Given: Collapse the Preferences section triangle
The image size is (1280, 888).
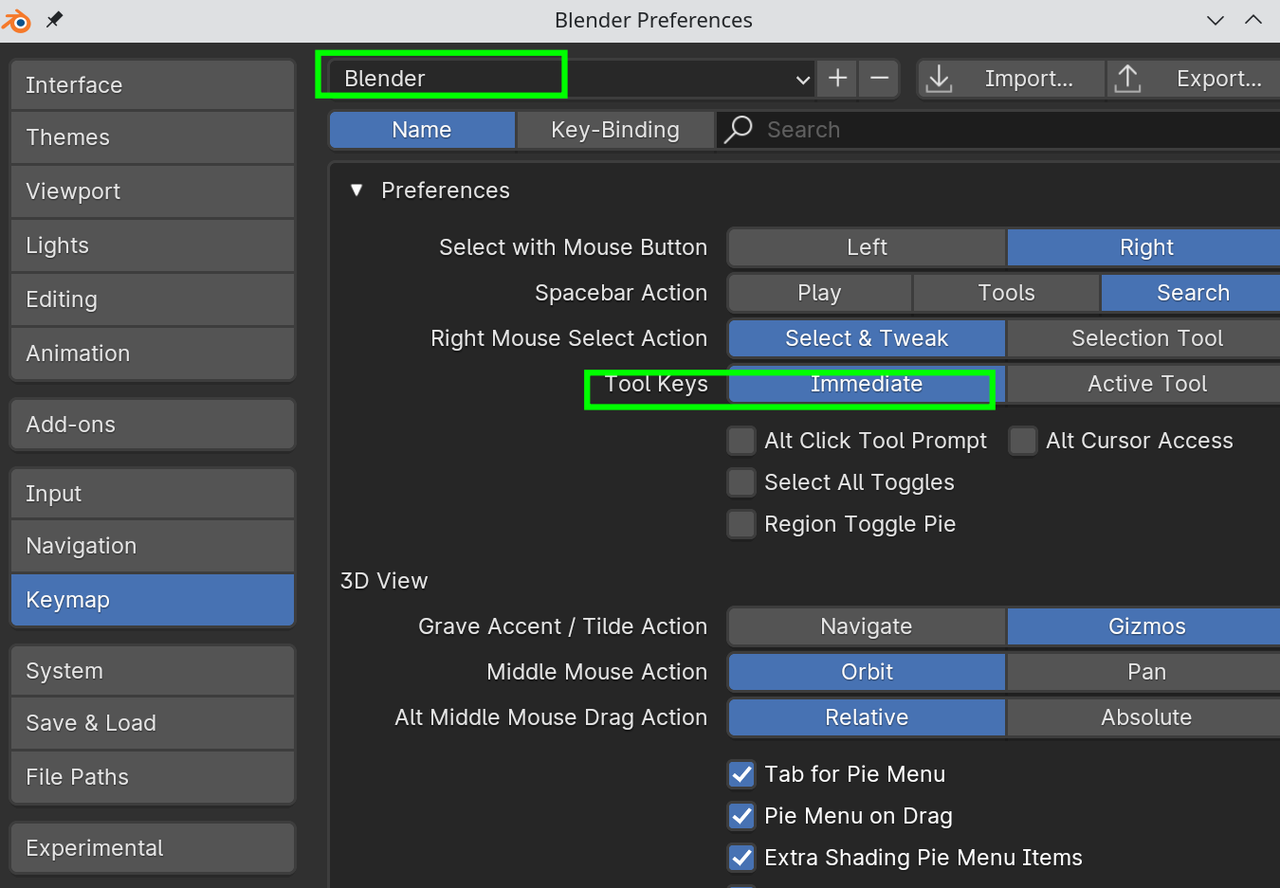Looking at the screenshot, I should pos(357,191).
